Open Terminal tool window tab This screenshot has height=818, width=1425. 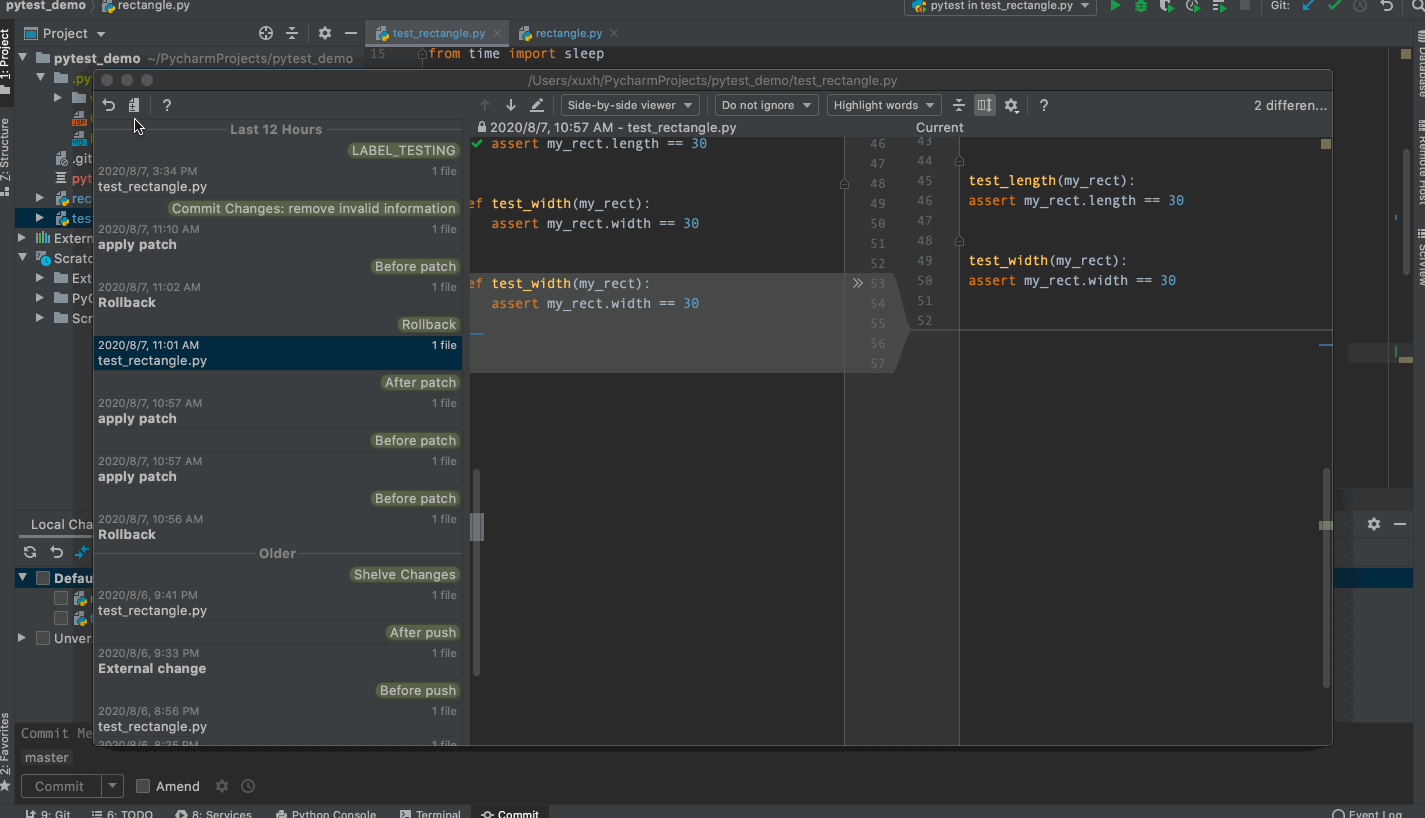[430, 813]
